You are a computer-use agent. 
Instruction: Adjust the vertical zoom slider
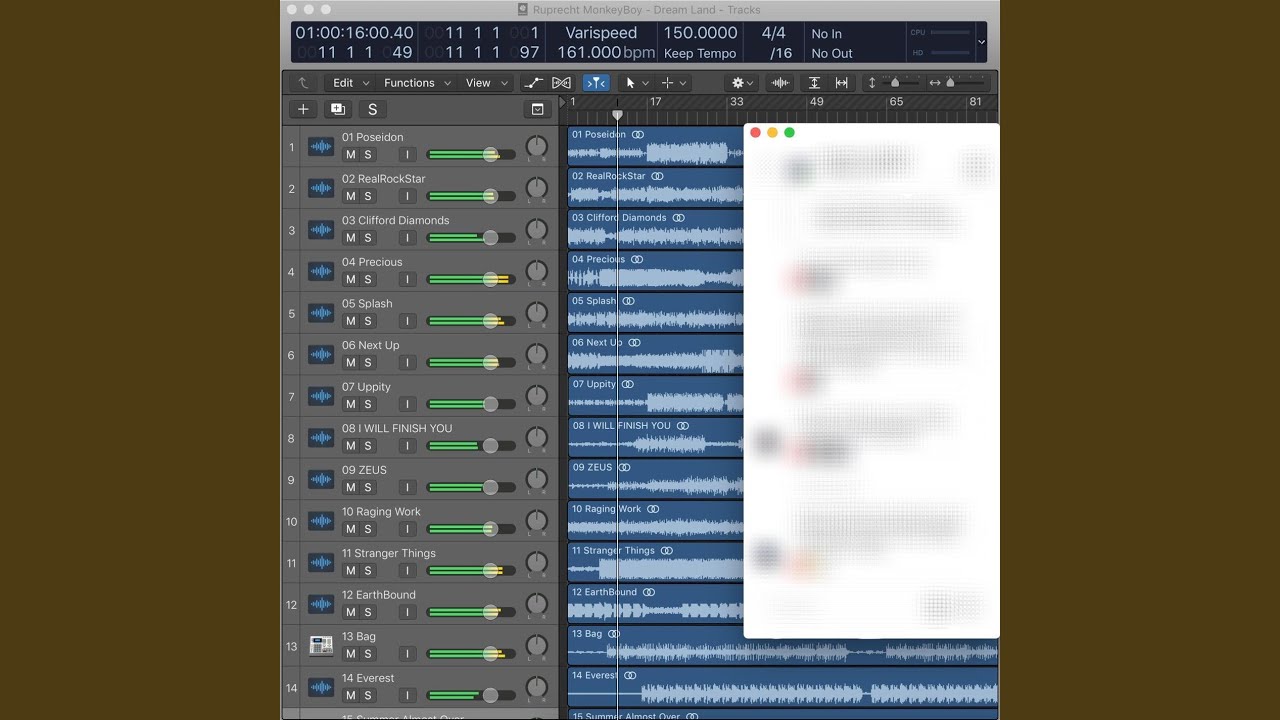pos(894,83)
